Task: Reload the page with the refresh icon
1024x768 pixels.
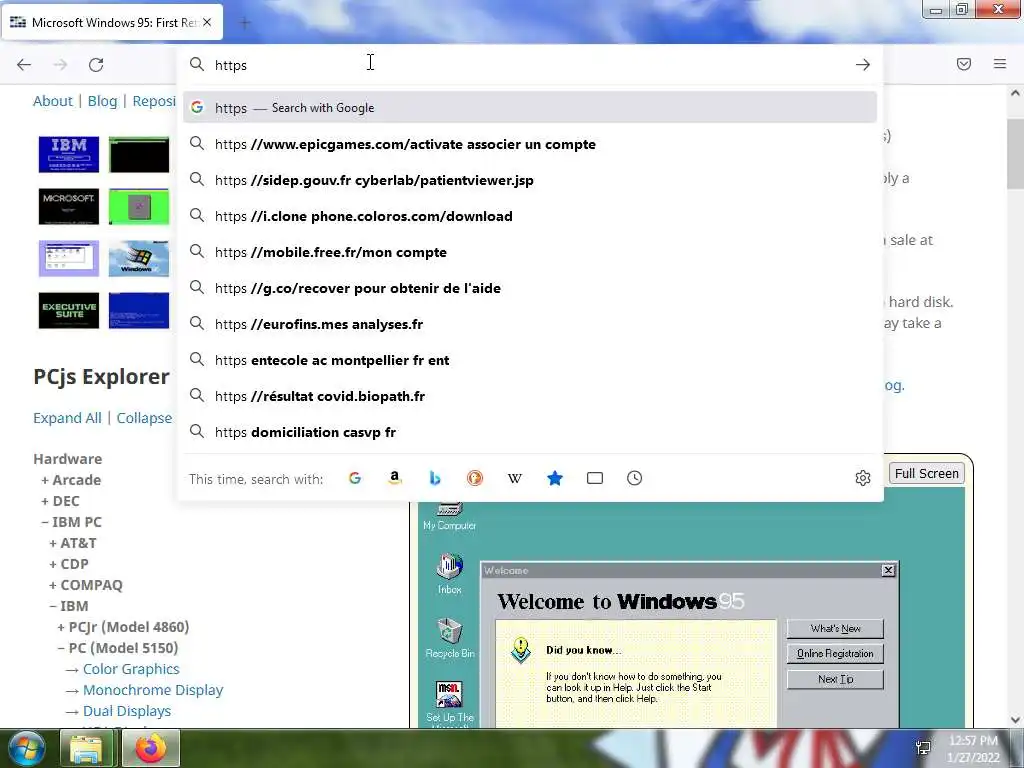Action: [x=96, y=65]
